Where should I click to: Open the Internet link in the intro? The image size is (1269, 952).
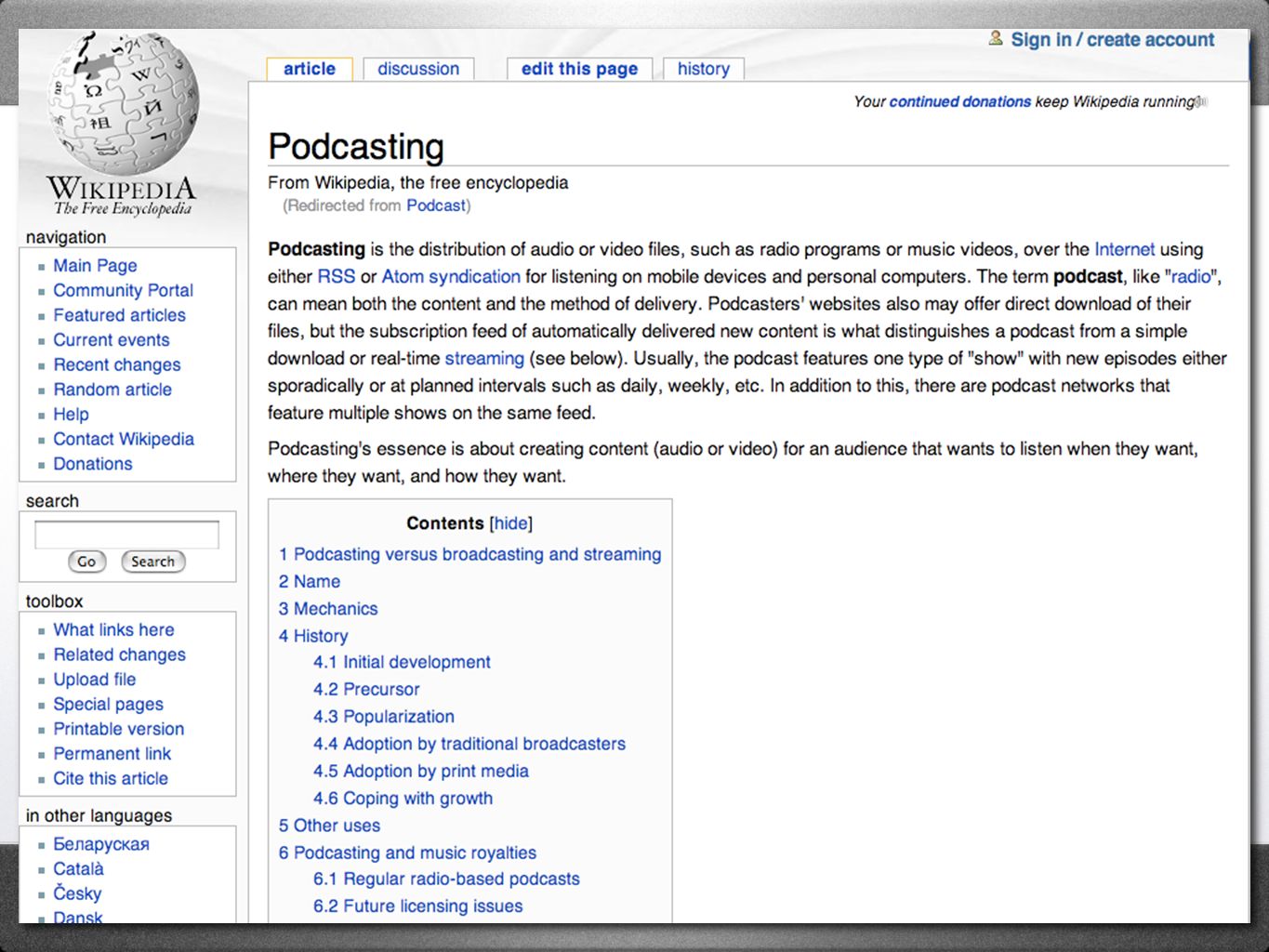click(x=1124, y=249)
